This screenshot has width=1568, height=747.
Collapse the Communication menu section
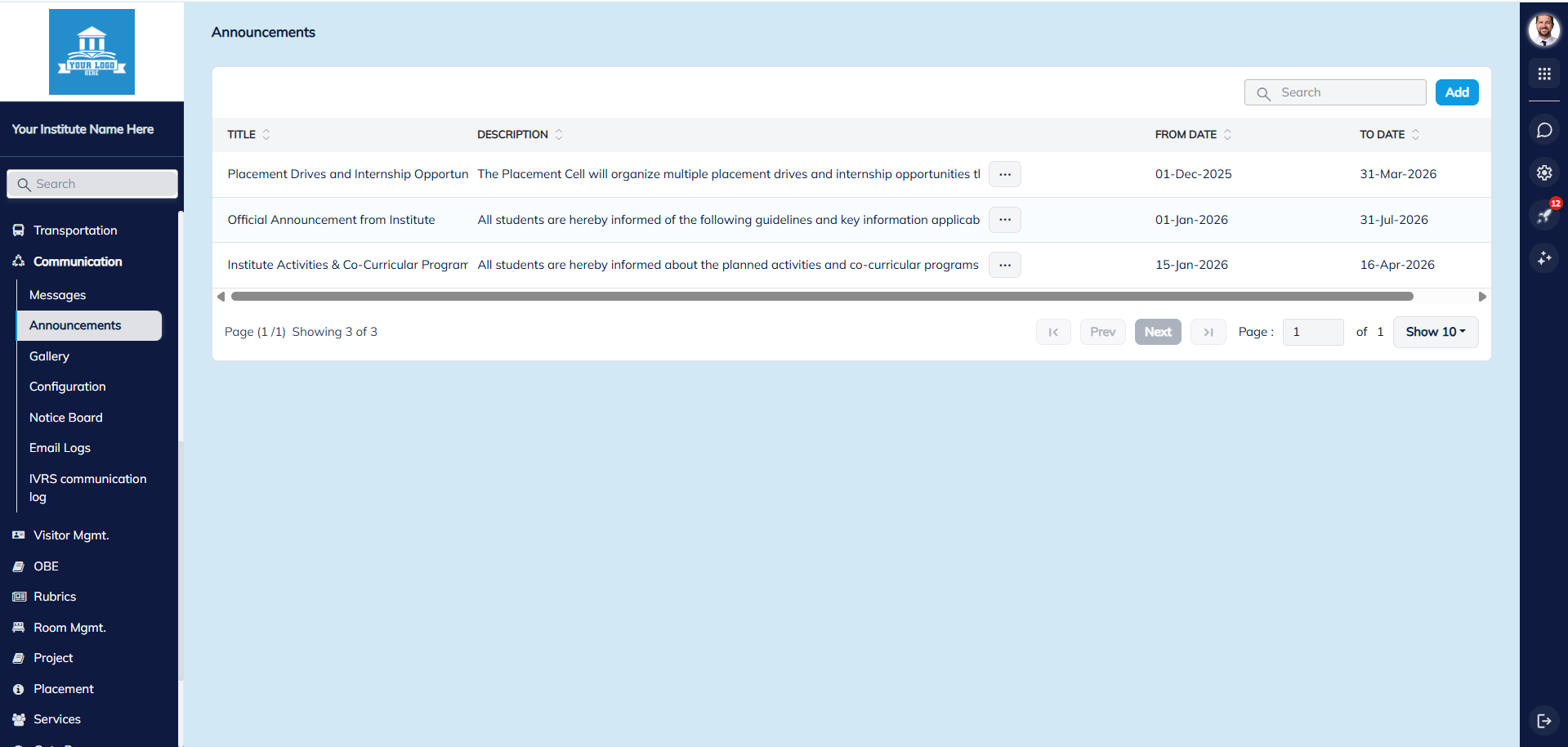tap(78, 262)
